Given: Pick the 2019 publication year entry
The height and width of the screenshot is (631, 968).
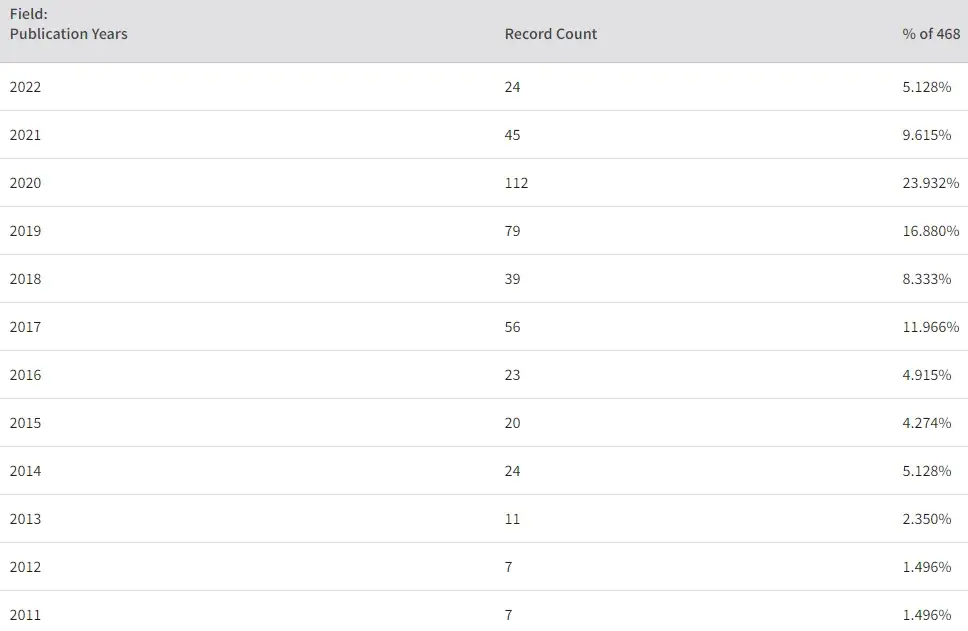Looking at the screenshot, I should [25, 231].
